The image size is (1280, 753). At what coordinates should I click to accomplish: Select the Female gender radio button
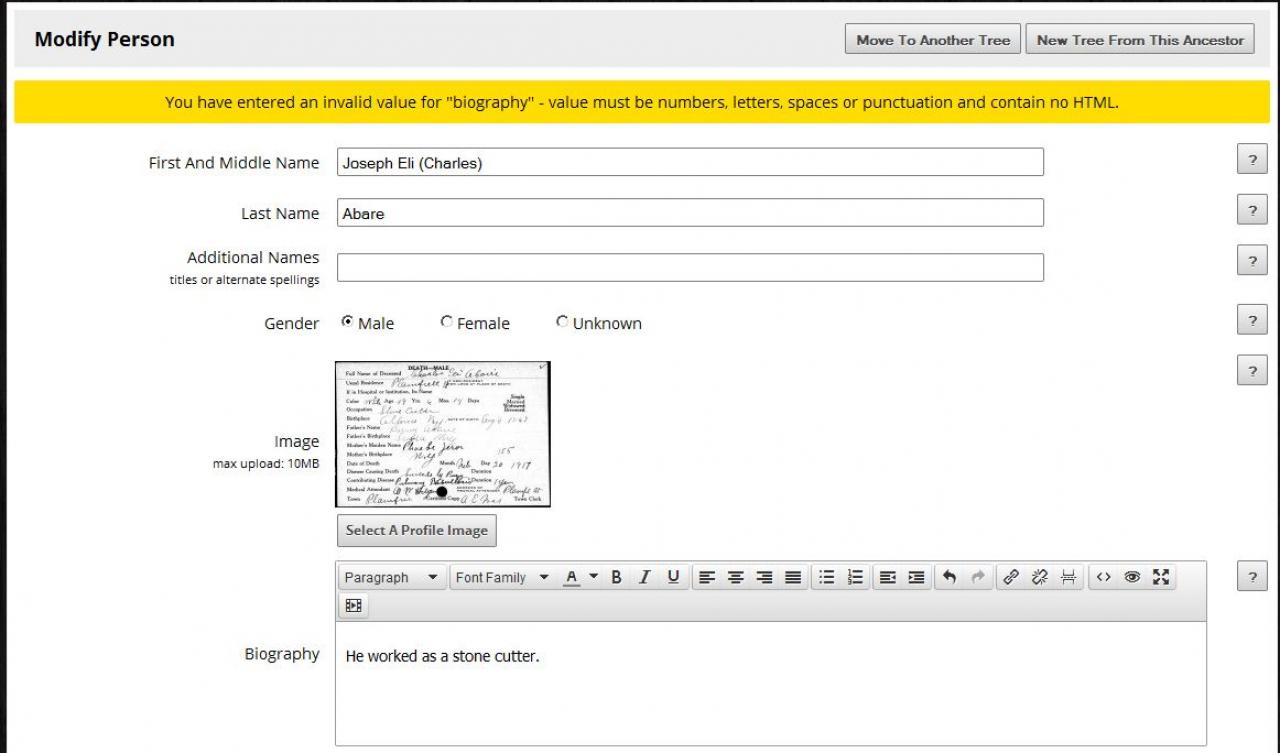tap(446, 322)
